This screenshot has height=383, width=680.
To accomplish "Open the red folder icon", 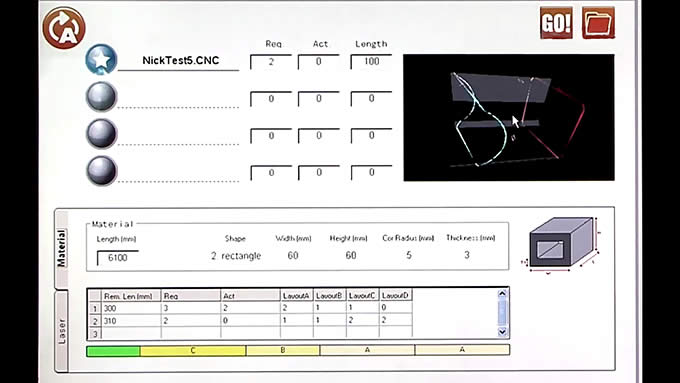I will [598, 23].
